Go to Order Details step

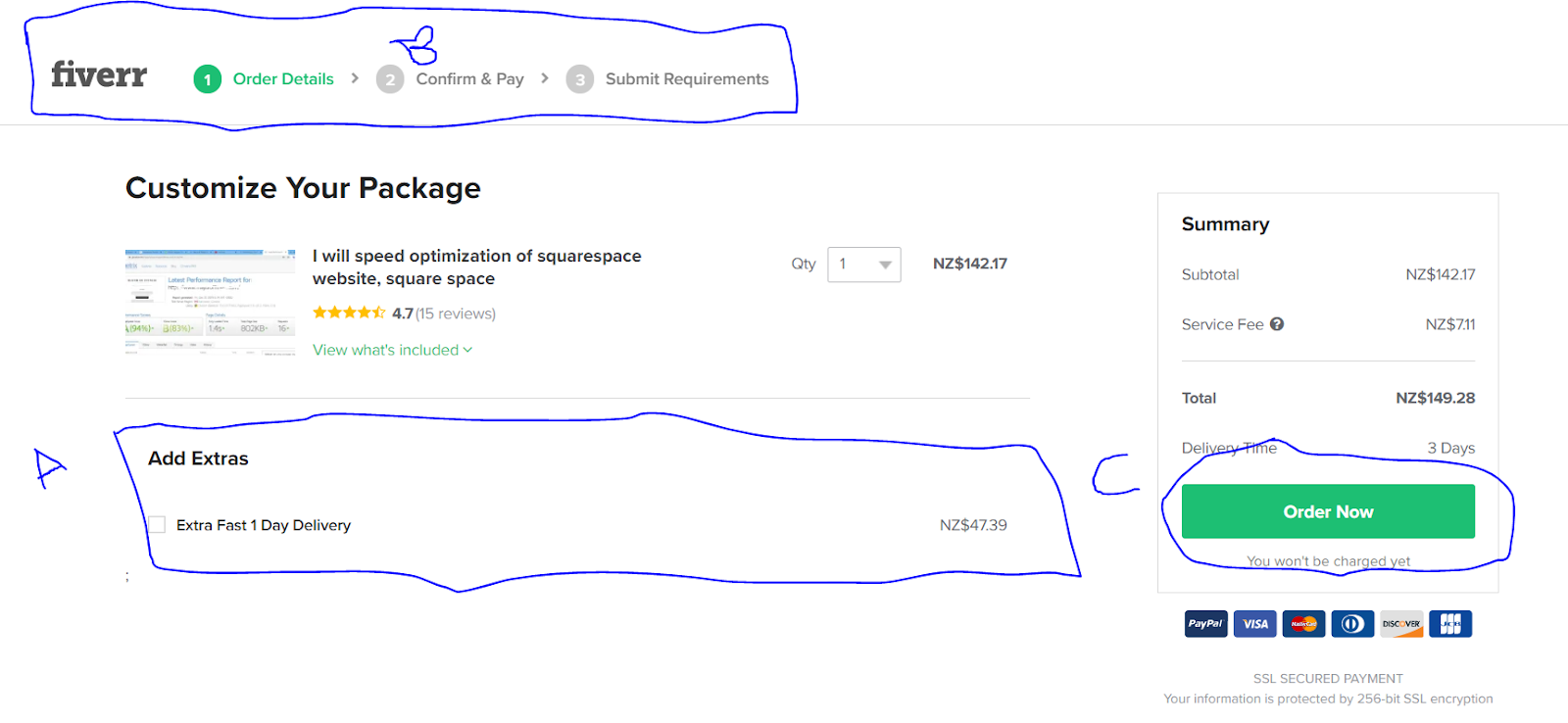(283, 79)
